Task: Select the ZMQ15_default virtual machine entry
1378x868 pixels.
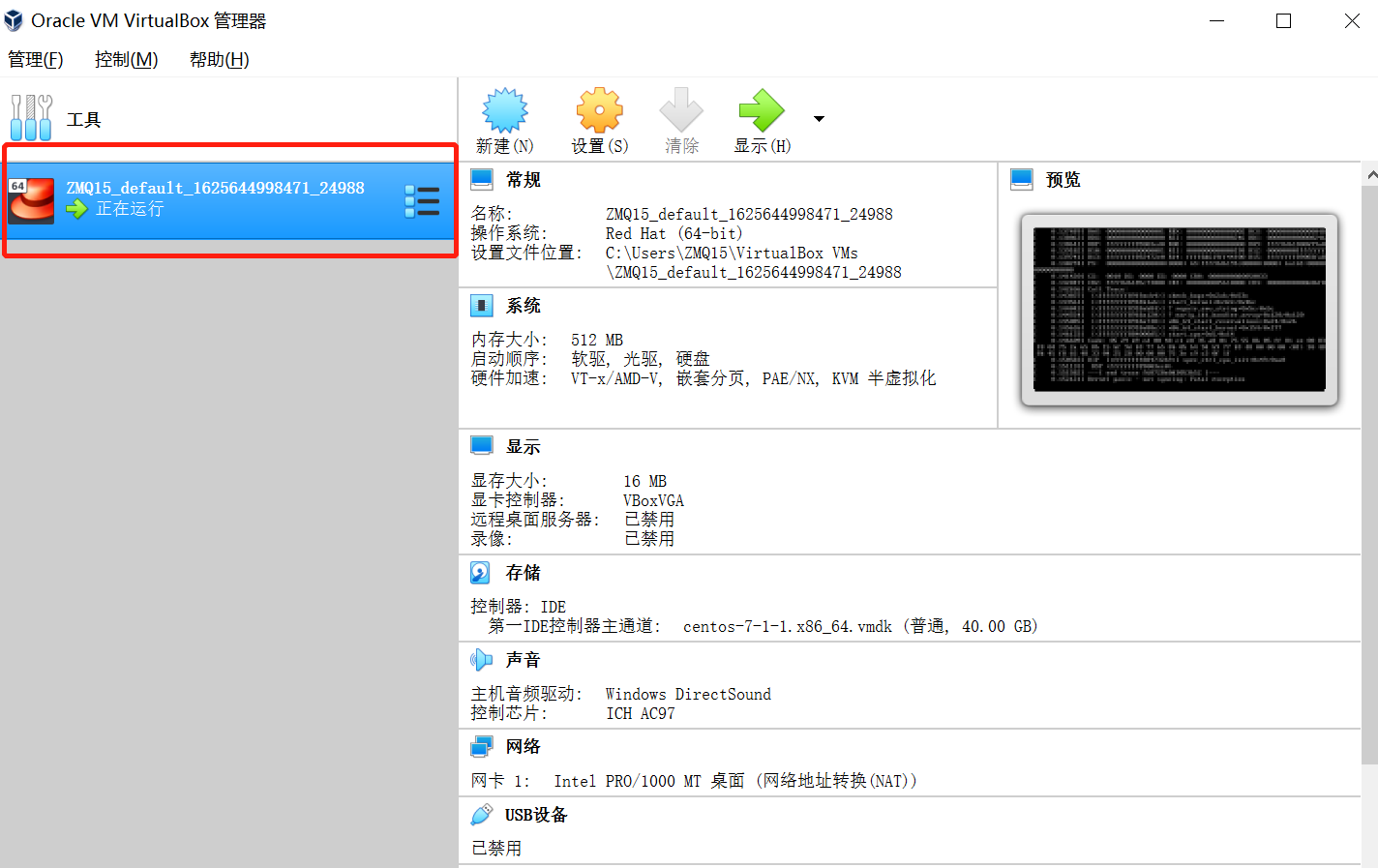Action: tap(213, 198)
